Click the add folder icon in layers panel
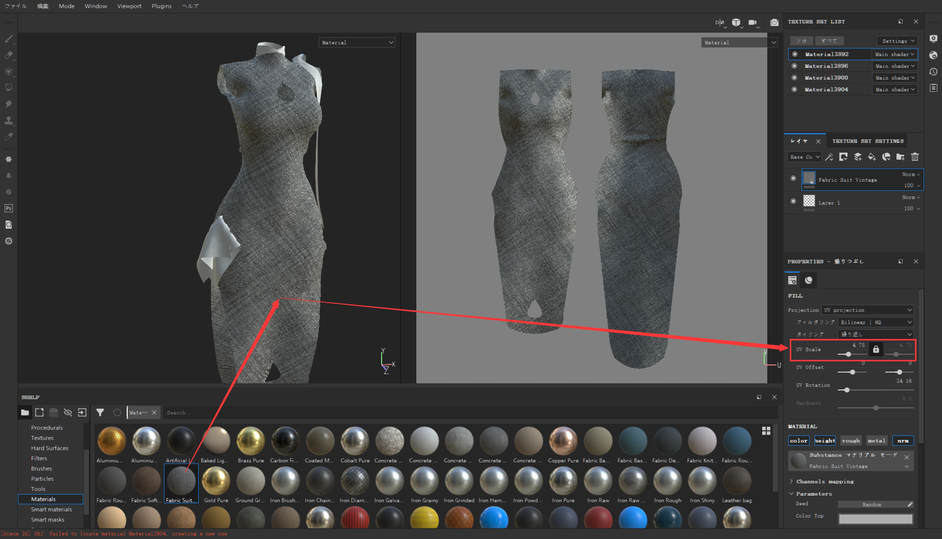The width and height of the screenshot is (942, 539). (900, 157)
